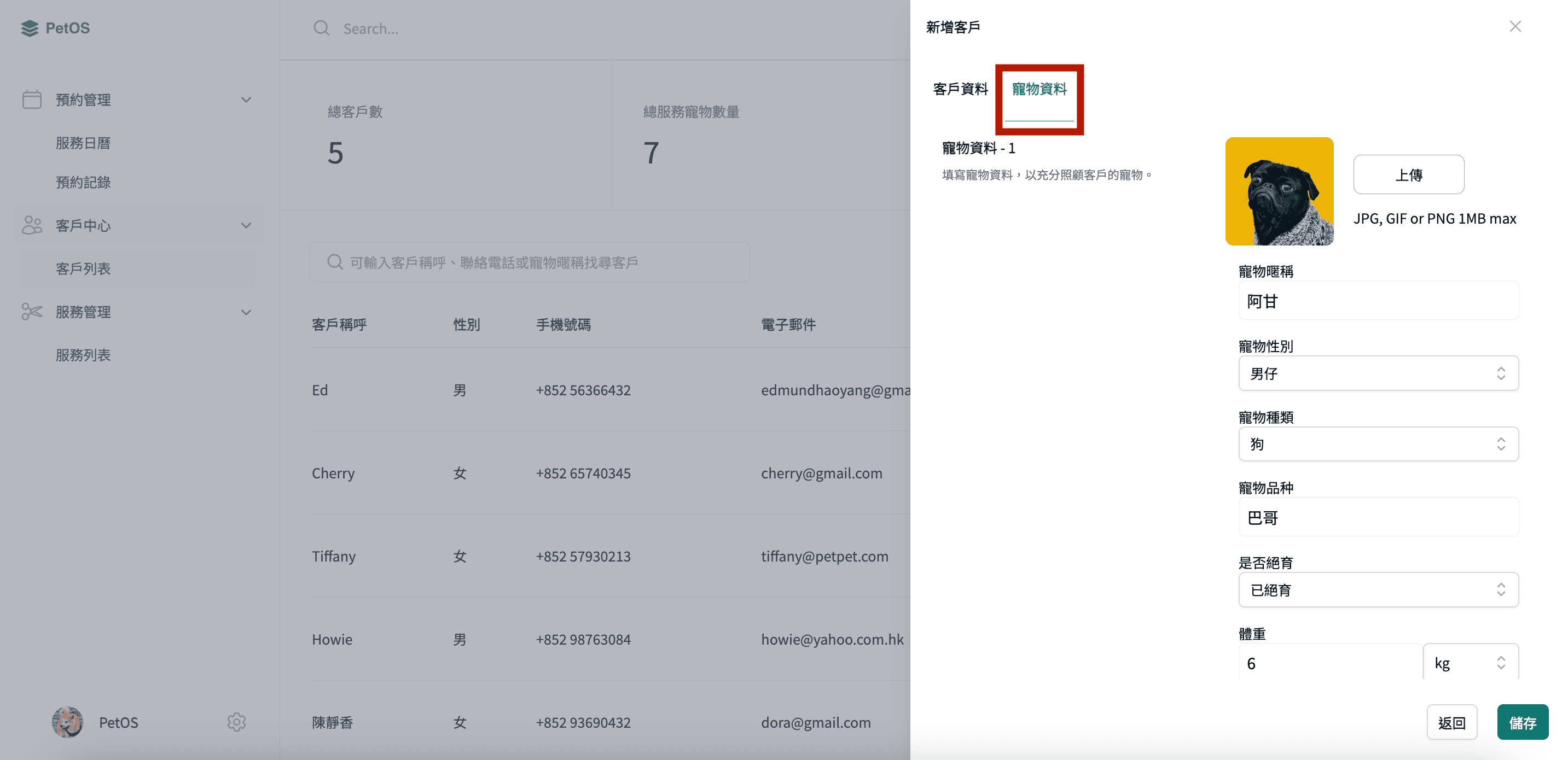Click customer name 陳靜香 in the table
The height and width of the screenshot is (760, 1568).
point(332,722)
